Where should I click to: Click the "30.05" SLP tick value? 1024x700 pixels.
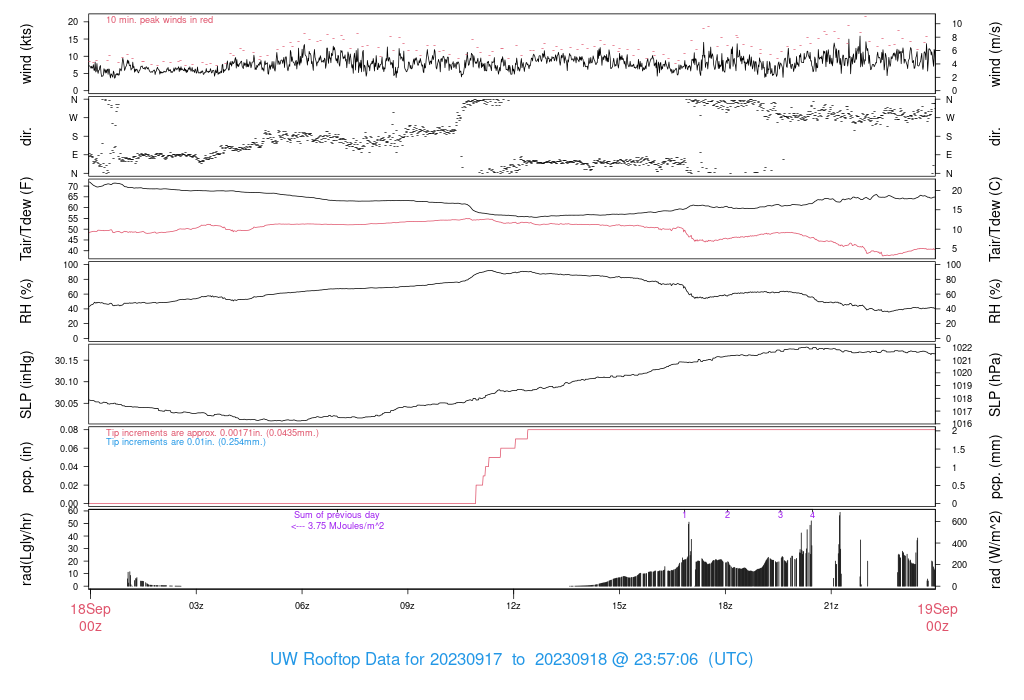(x=67, y=404)
